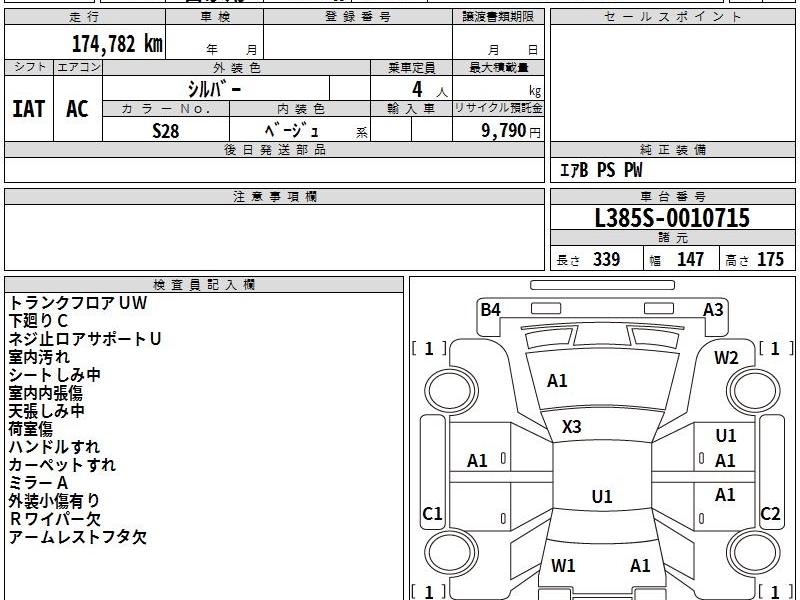Screen dimensions: 800x600
Task: Click the カラーNo. header
Action: (x=166, y=109)
